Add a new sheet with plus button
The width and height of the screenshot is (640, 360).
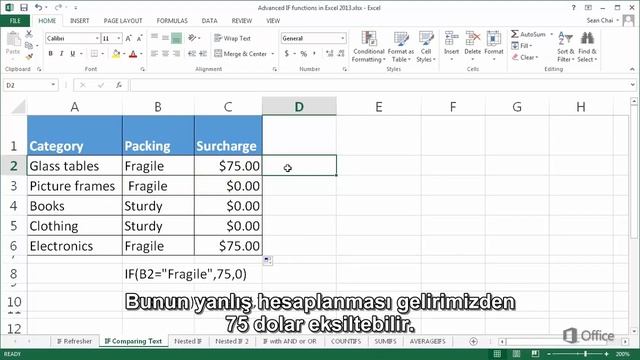pyautogui.click(x=473, y=341)
